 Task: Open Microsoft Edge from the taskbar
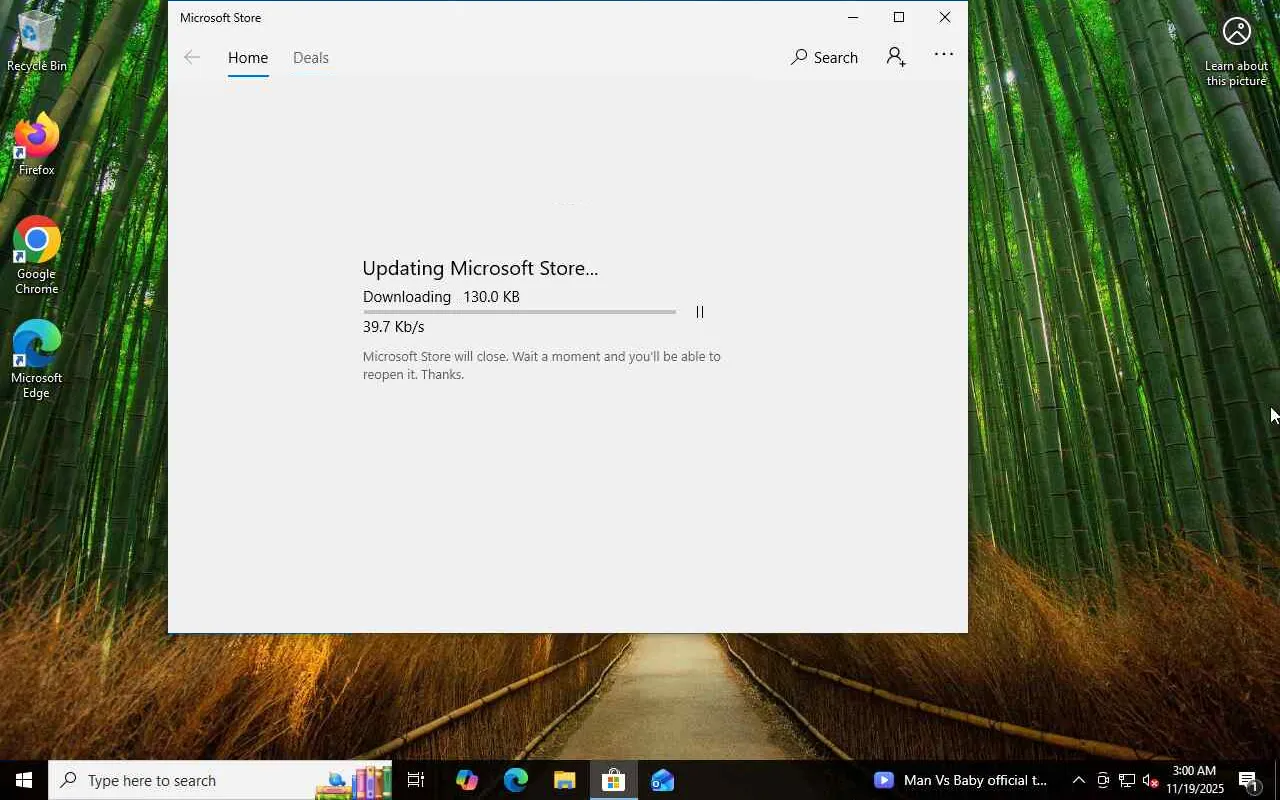515,780
